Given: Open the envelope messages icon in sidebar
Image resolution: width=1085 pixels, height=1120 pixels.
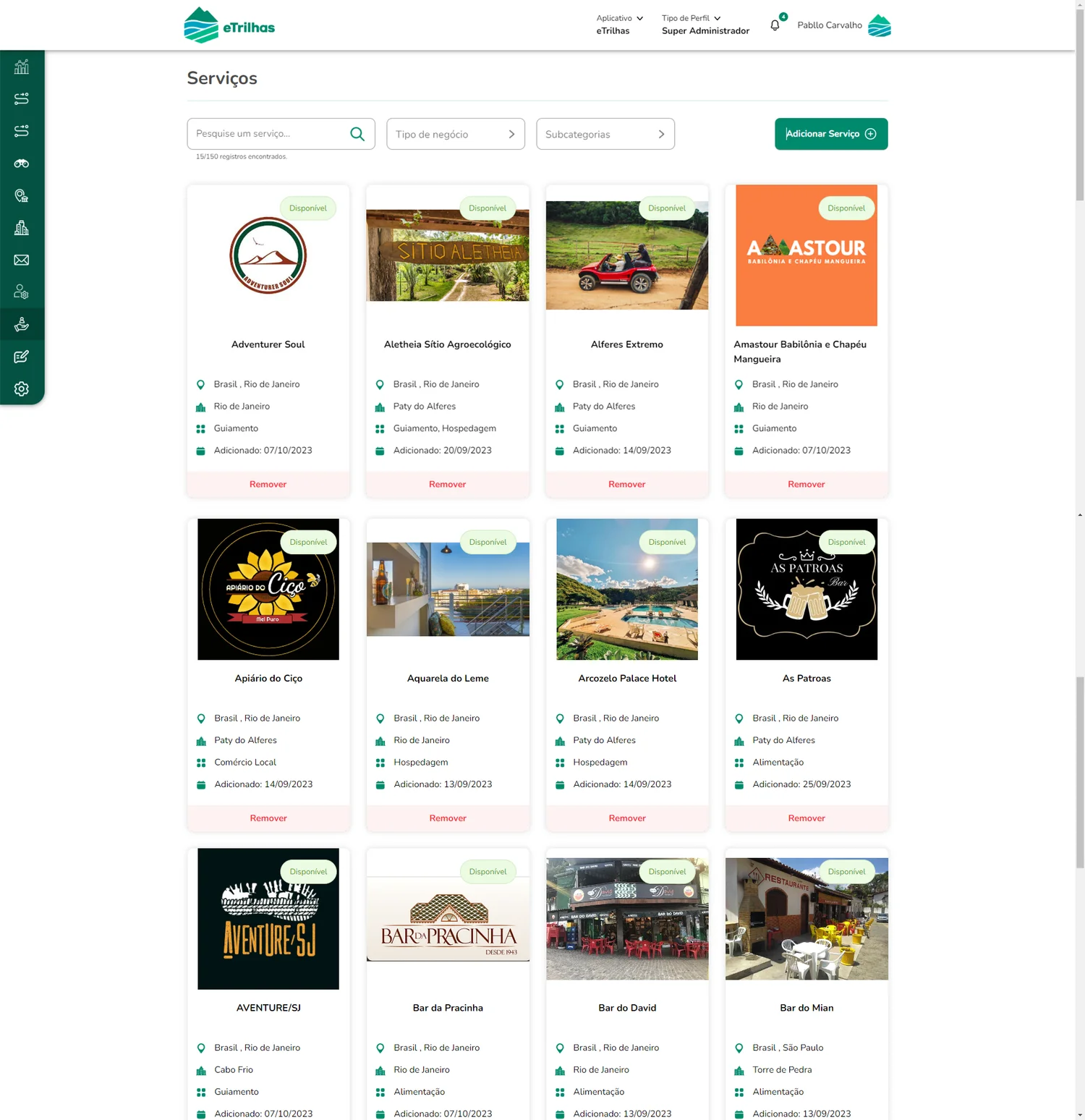Looking at the screenshot, I should pyautogui.click(x=22, y=260).
